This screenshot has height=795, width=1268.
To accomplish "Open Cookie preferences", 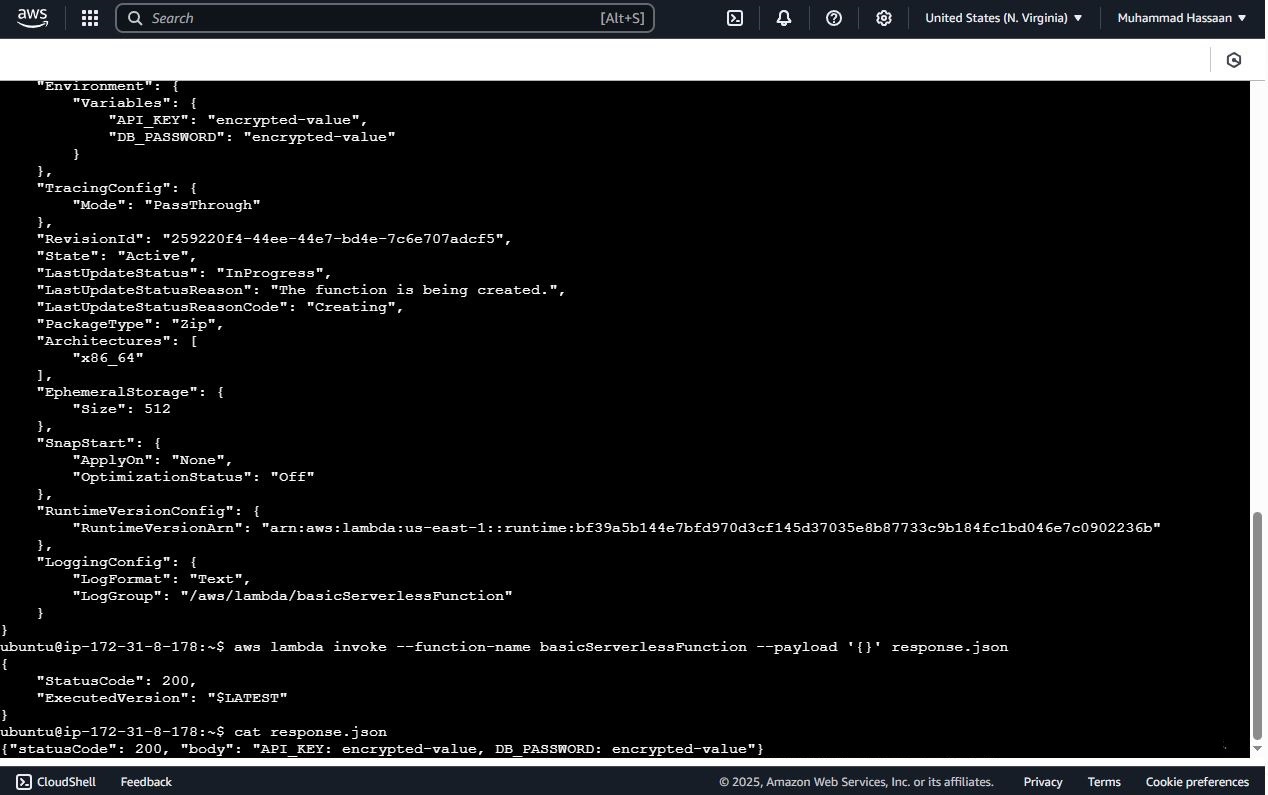I will (1197, 782).
